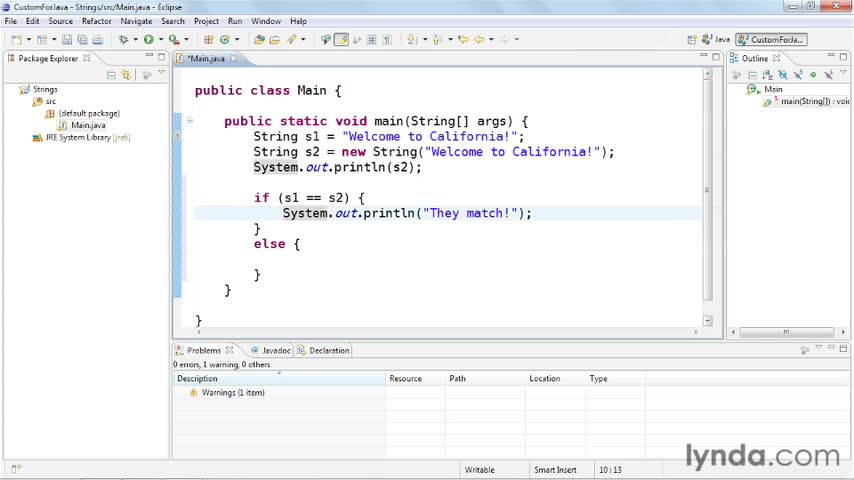This screenshot has height=480, width=854.
Task: Save the file with the floppy disk icon
Action: click(x=66, y=39)
